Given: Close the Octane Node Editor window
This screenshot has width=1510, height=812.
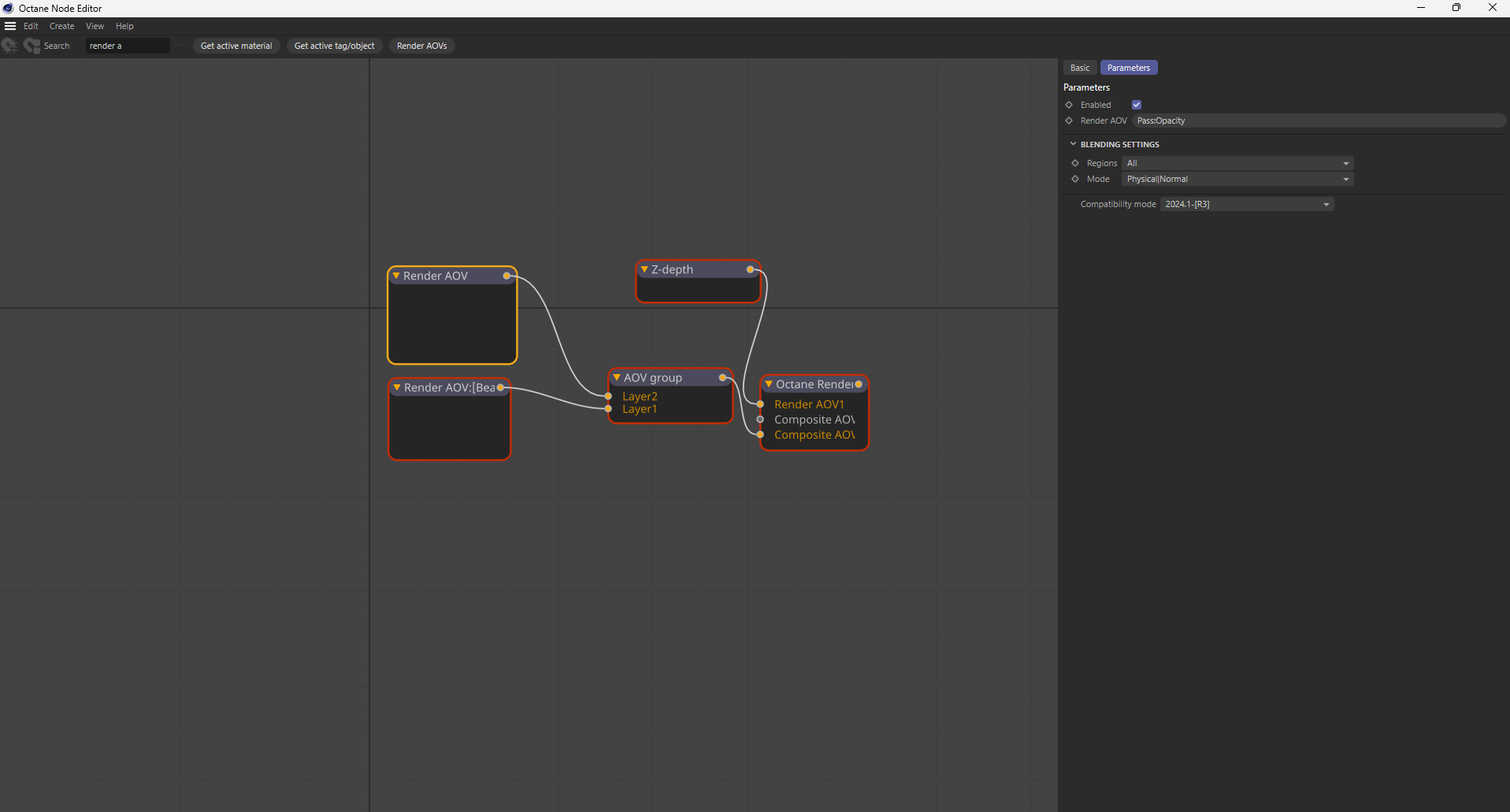Looking at the screenshot, I should coord(1492,8).
